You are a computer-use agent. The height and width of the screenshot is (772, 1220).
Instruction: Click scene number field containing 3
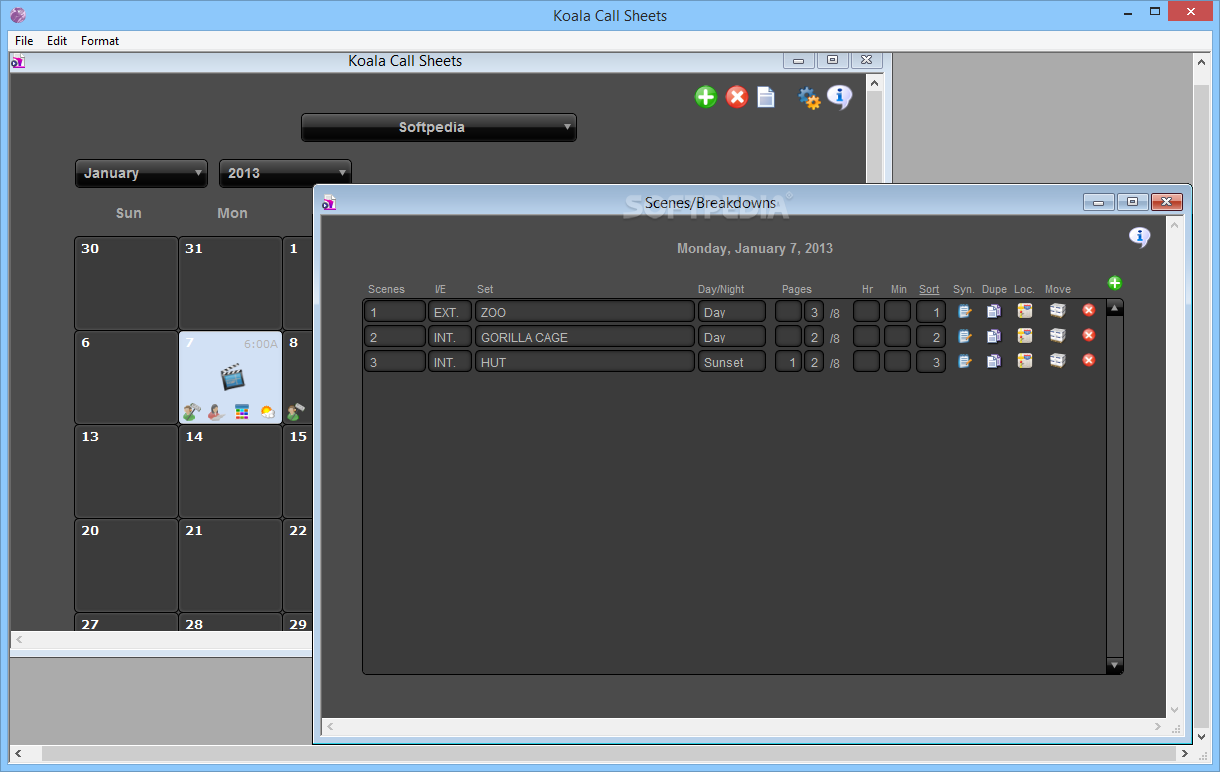pyautogui.click(x=395, y=362)
